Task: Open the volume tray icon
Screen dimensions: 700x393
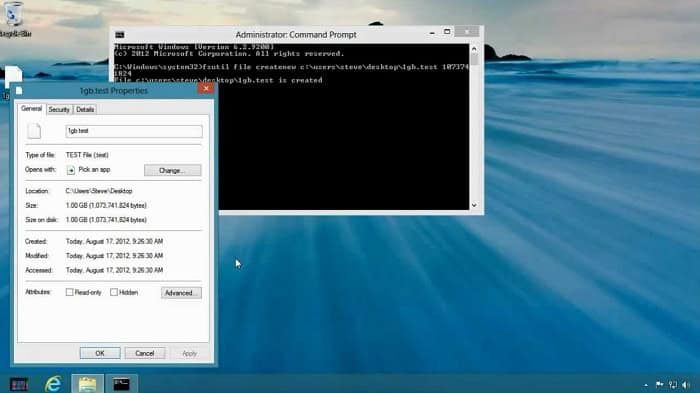Action: (686, 385)
